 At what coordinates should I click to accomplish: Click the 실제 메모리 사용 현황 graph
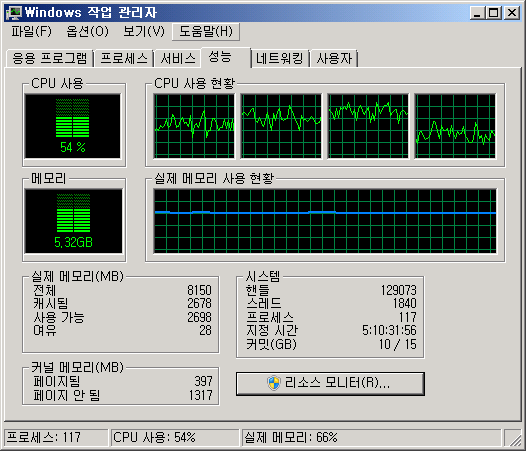click(x=325, y=221)
